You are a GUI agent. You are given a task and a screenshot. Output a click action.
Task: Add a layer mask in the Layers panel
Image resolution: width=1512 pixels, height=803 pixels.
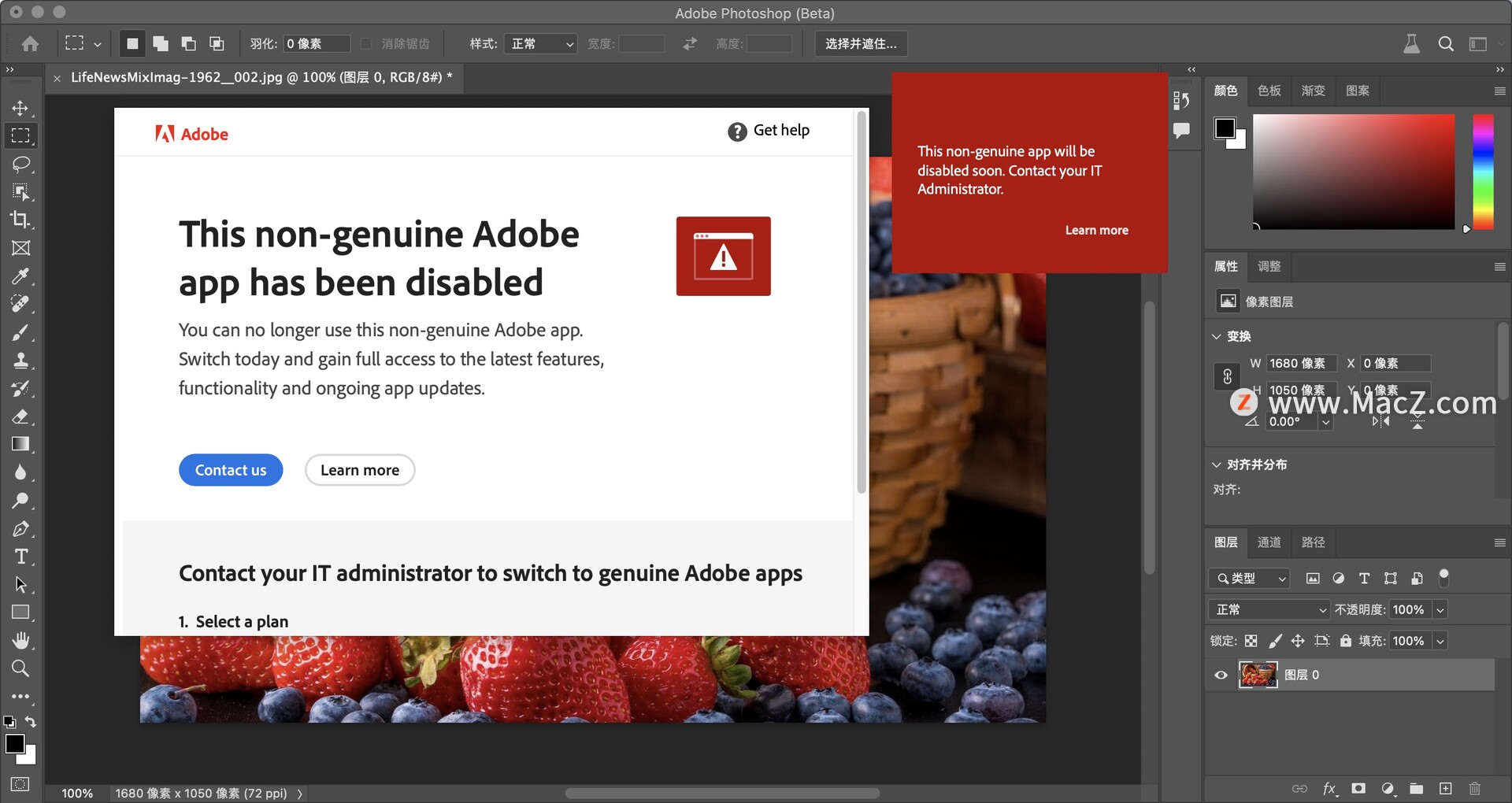click(x=1358, y=787)
